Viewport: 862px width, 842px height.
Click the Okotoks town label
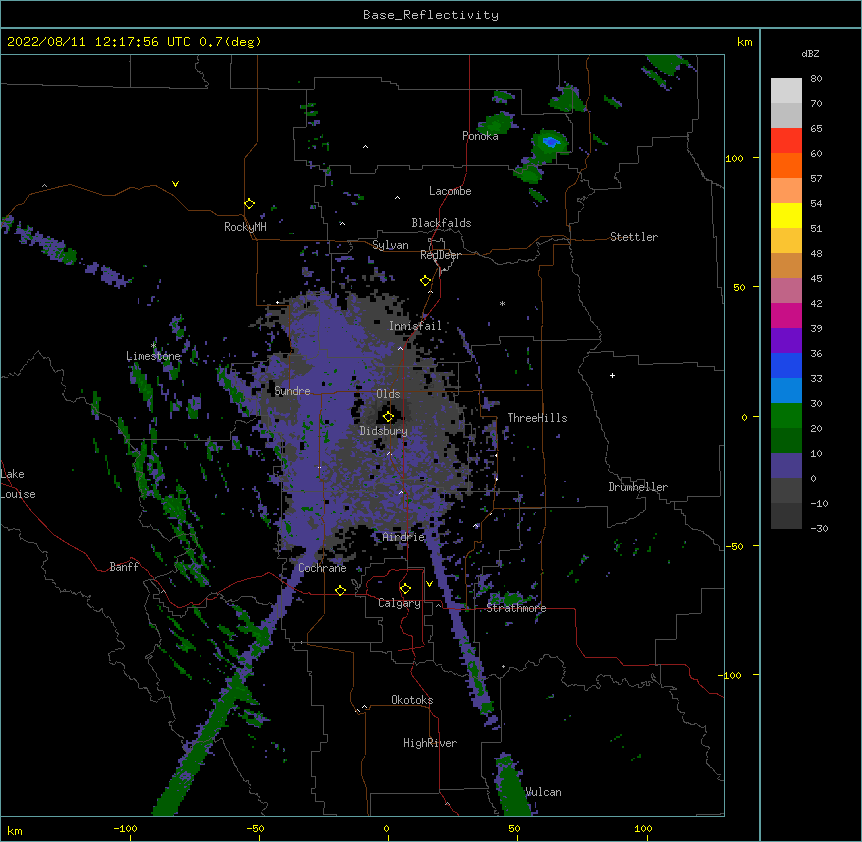pos(412,700)
